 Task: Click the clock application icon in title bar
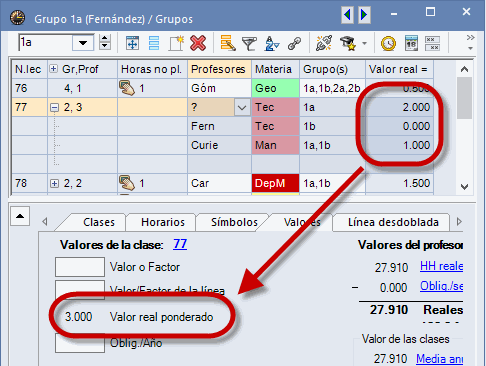[x=17, y=17]
